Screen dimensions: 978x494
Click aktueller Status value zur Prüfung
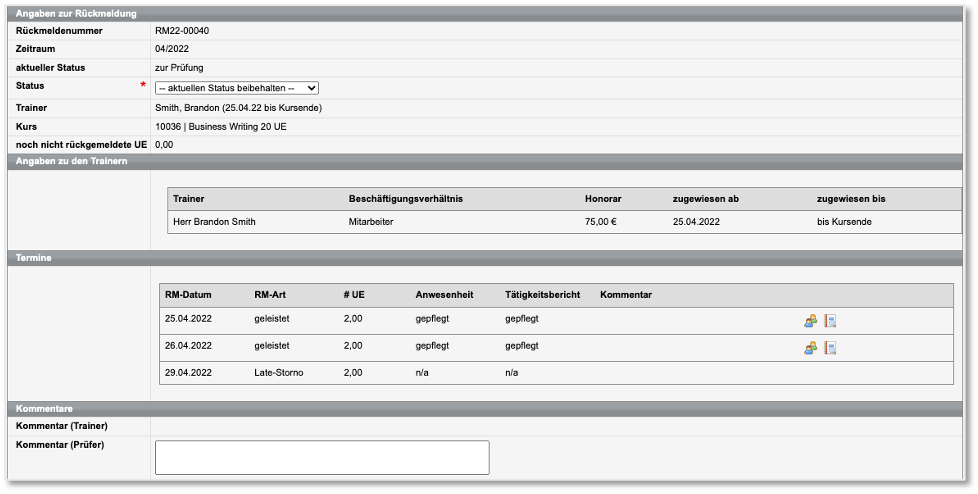(179, 67)
